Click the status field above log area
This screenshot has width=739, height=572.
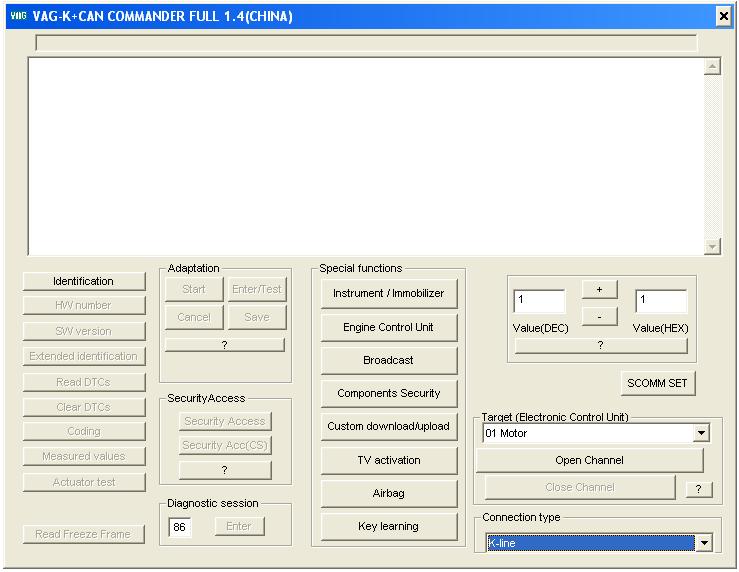click(366, 42)
